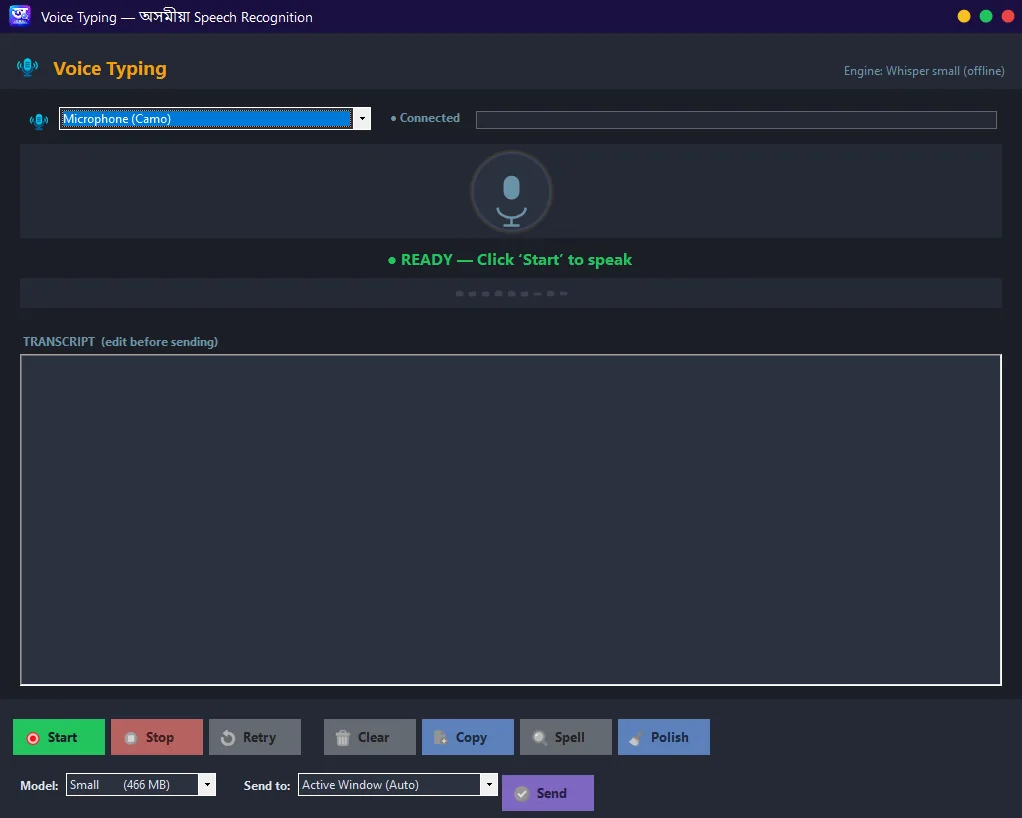Click the TRANSCRIPT (edit before sending) label
Screen dimensions: 1022x818
click(x=121, y=342)
